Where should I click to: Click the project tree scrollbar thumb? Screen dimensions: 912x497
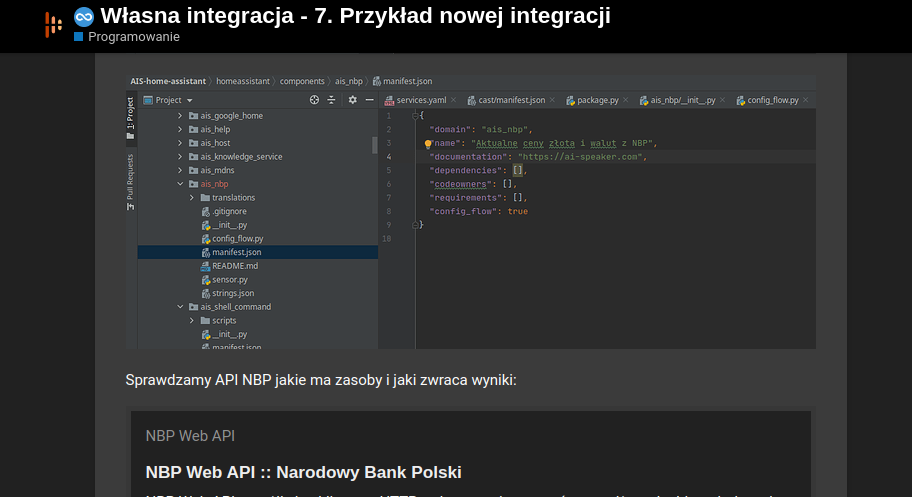pyautogui.click(x=375, y=145)
